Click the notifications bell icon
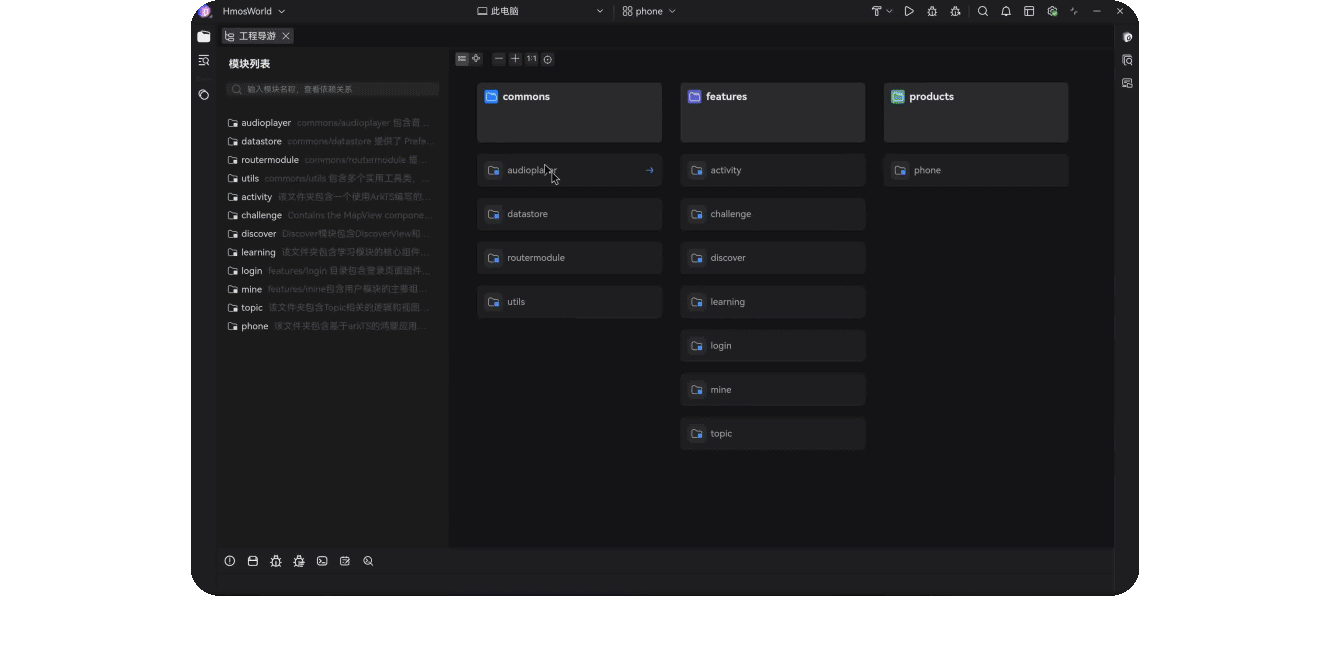This screenshot has width=1330, height=664. (1006, 11)
